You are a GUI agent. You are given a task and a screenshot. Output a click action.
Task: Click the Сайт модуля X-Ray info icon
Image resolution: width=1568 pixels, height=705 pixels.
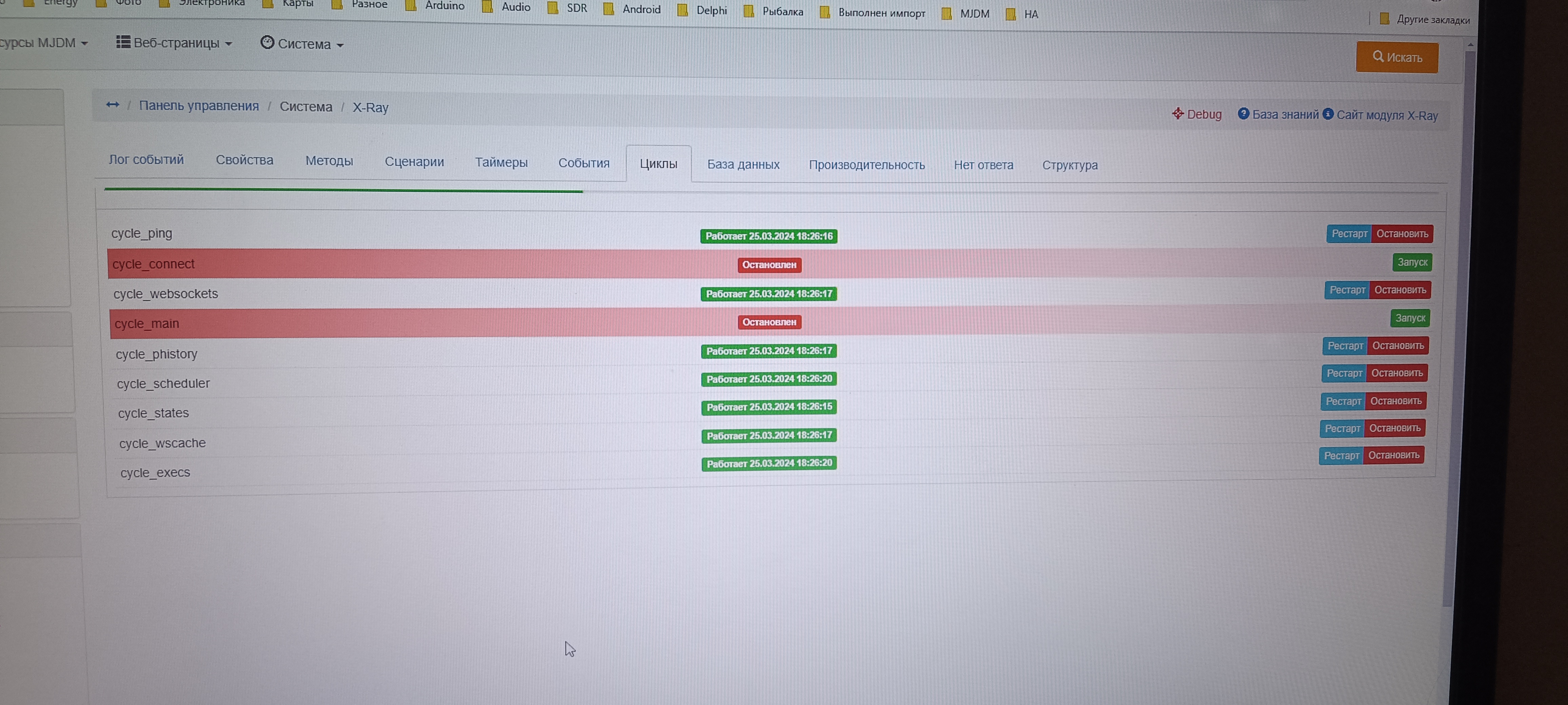tap(1328, 114)
